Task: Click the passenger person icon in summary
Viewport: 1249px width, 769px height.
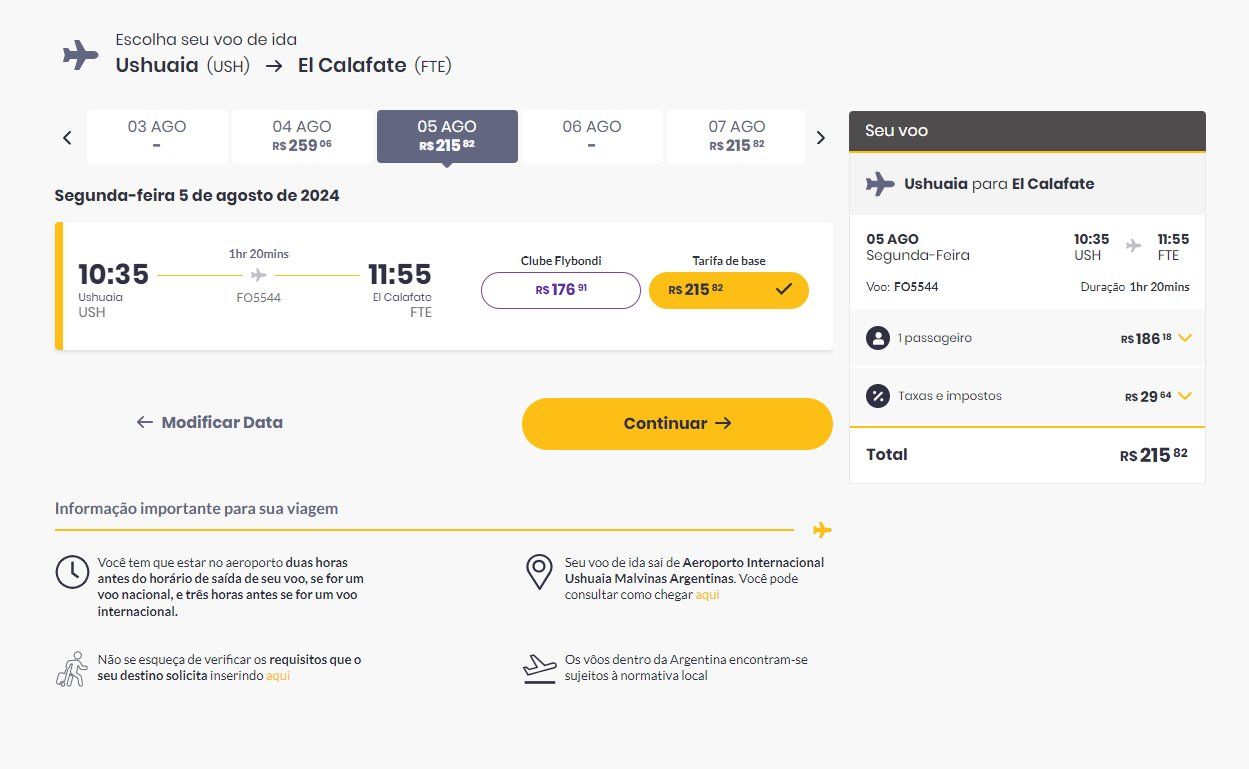Action: [878, 338]
